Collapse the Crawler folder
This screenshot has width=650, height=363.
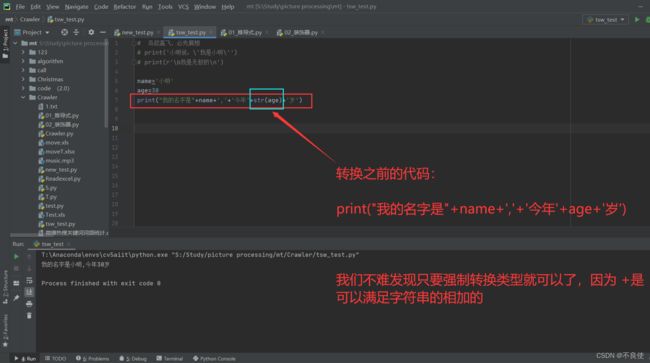coord(23,97)
